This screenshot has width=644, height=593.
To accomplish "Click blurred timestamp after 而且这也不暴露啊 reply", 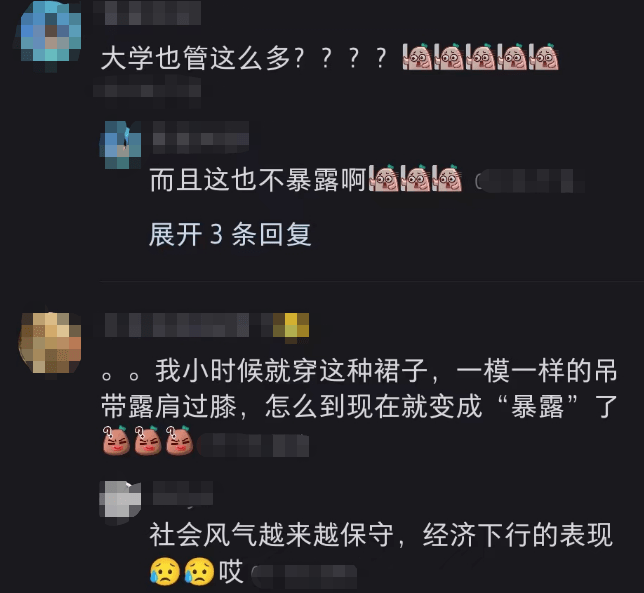I will pos(529,181).
